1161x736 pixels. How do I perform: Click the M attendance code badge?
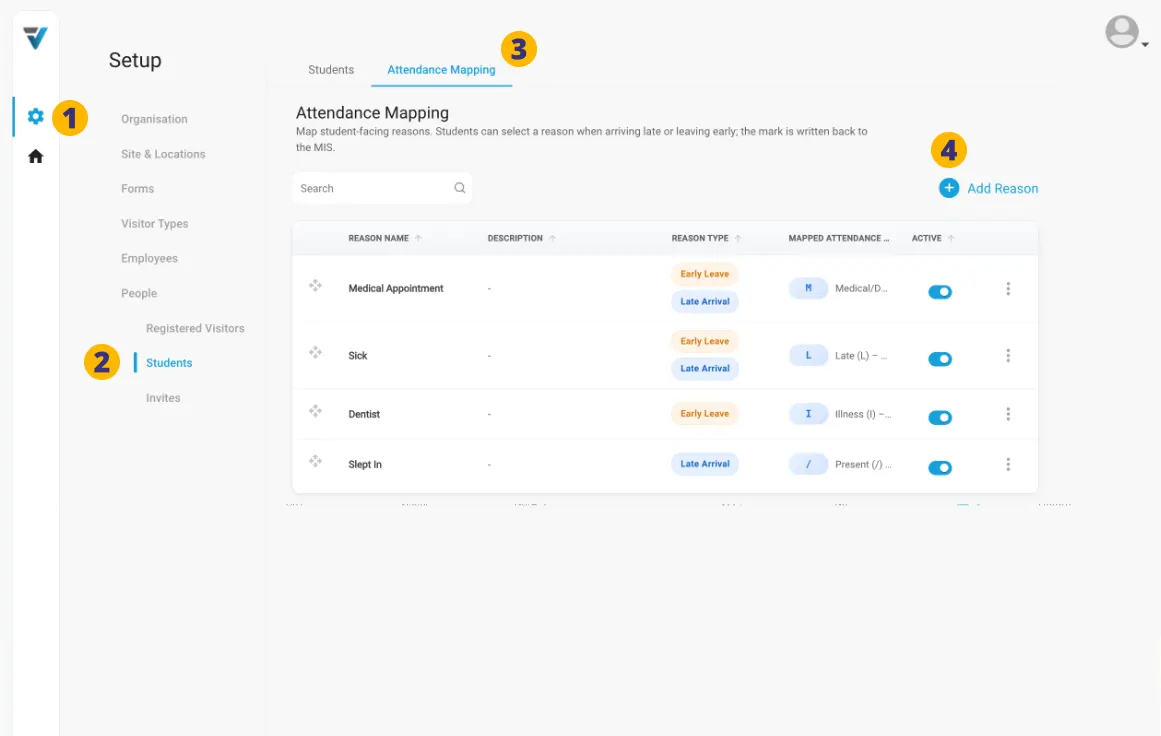point(808,288)
